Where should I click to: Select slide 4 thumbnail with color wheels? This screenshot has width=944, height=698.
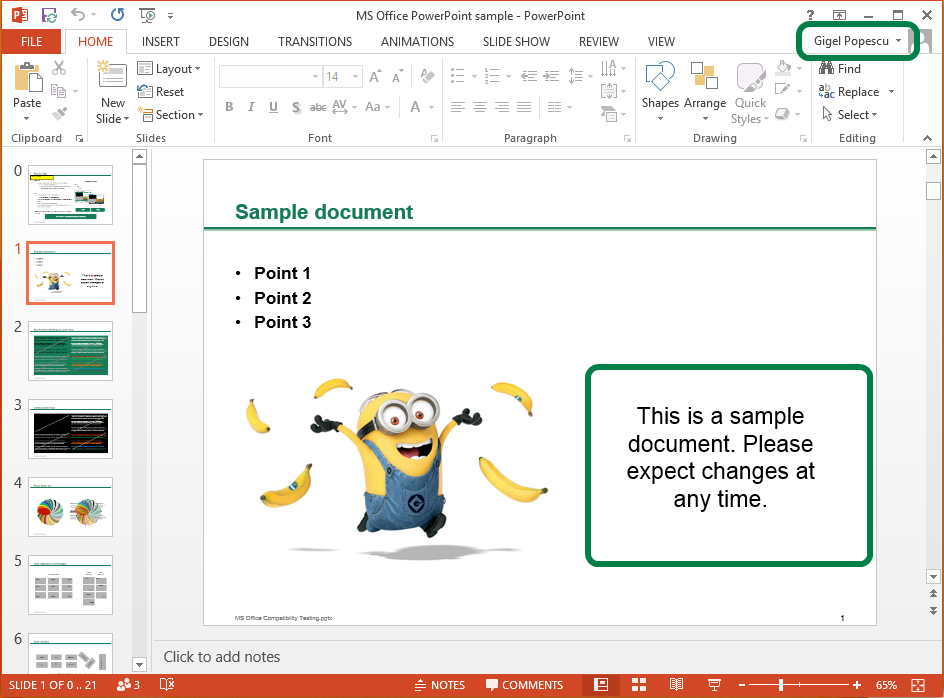[x=70, y=506]
